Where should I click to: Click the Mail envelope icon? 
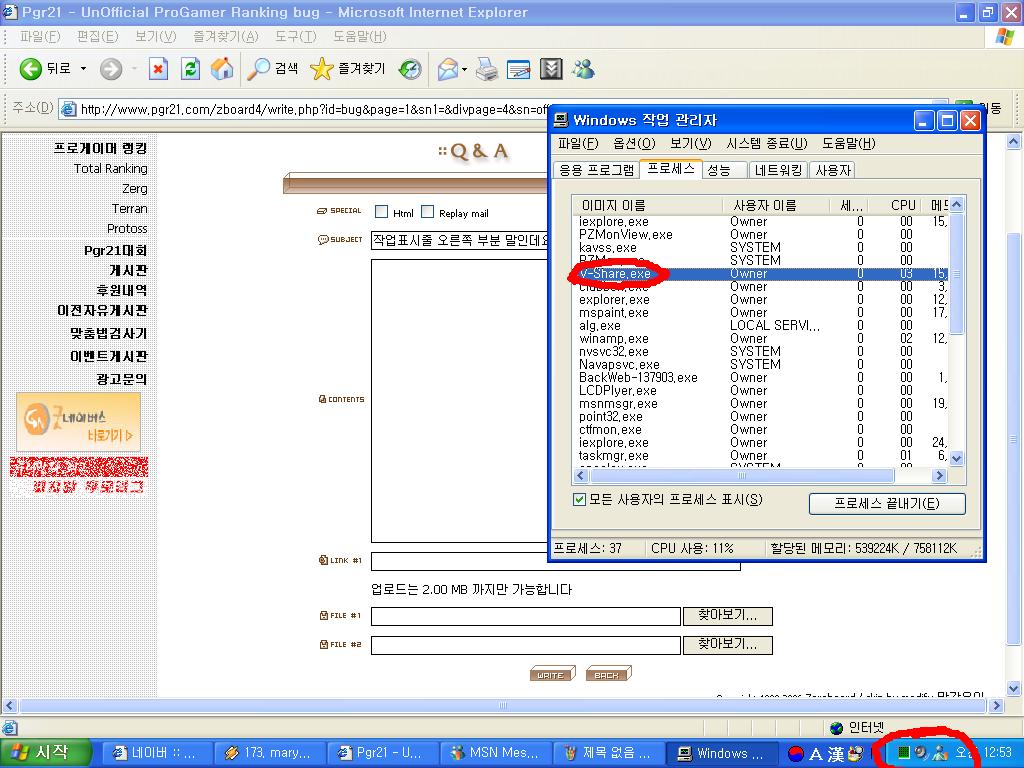pyautogui.click(x=447, y=69)
